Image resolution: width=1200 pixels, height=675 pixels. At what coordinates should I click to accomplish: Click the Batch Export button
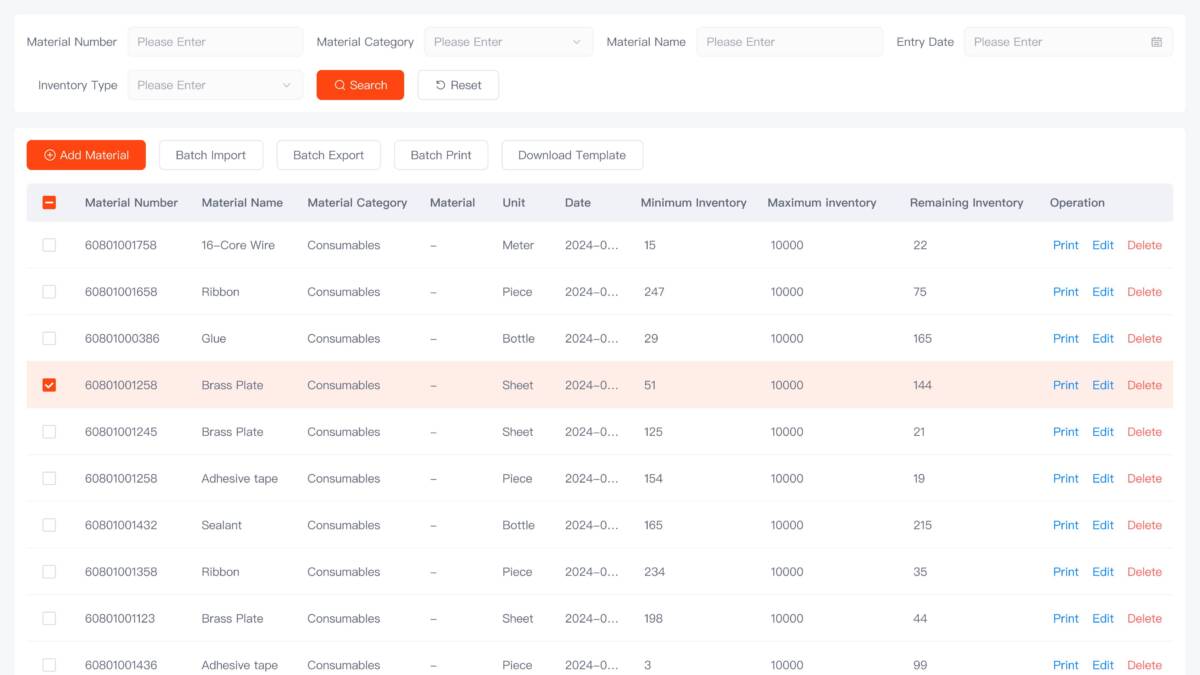(x=328, y=155)
